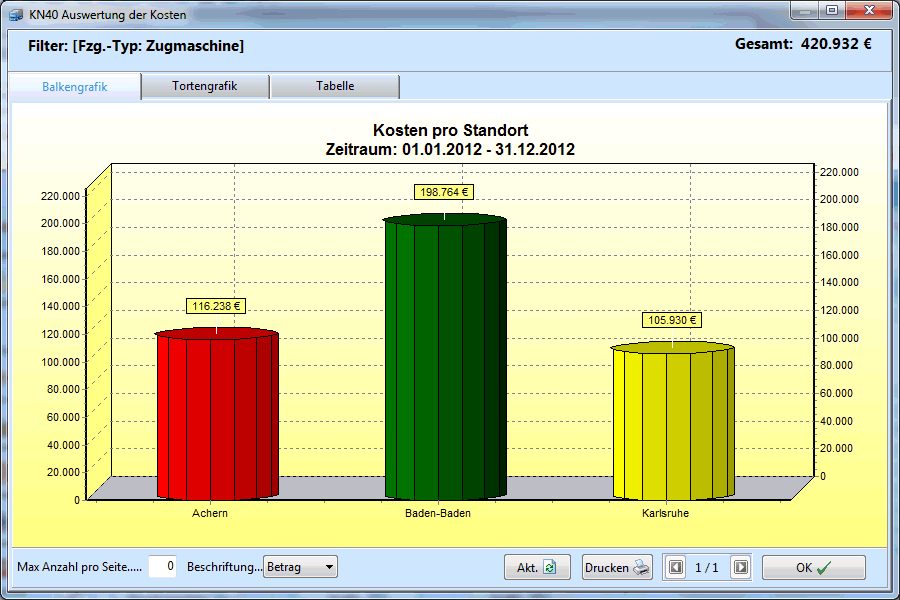Screen dimensions: 900x600
Task: Print the chart via Drucken
Action: coord(617,567)
